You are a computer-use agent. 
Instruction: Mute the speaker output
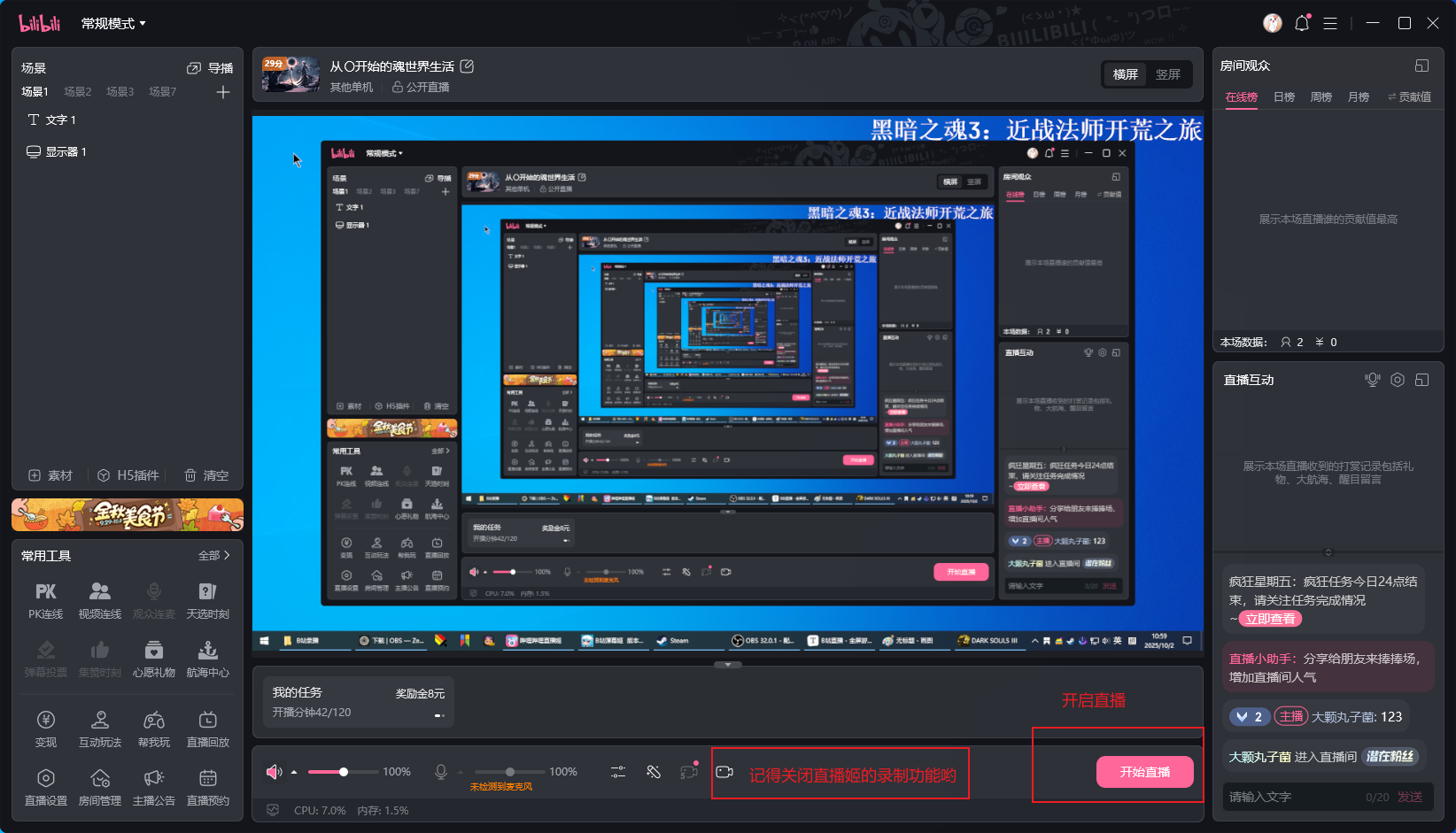274,772
